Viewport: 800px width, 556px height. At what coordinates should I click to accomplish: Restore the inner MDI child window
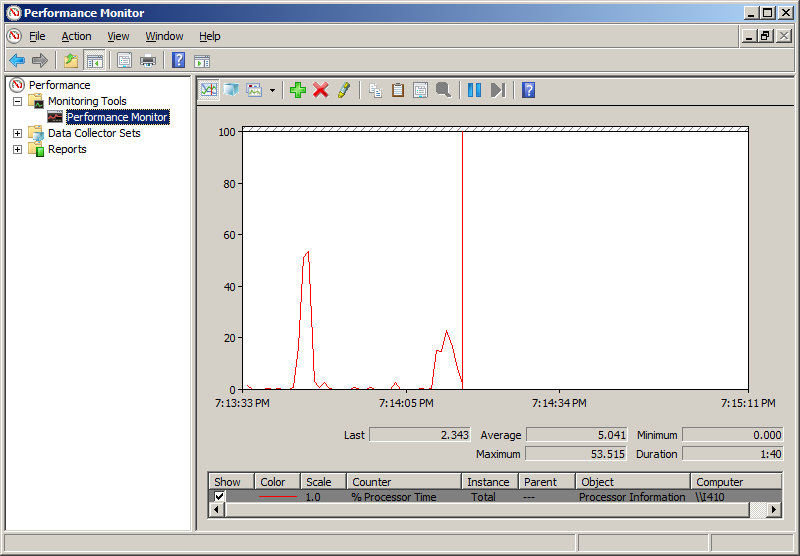[765, 36]
